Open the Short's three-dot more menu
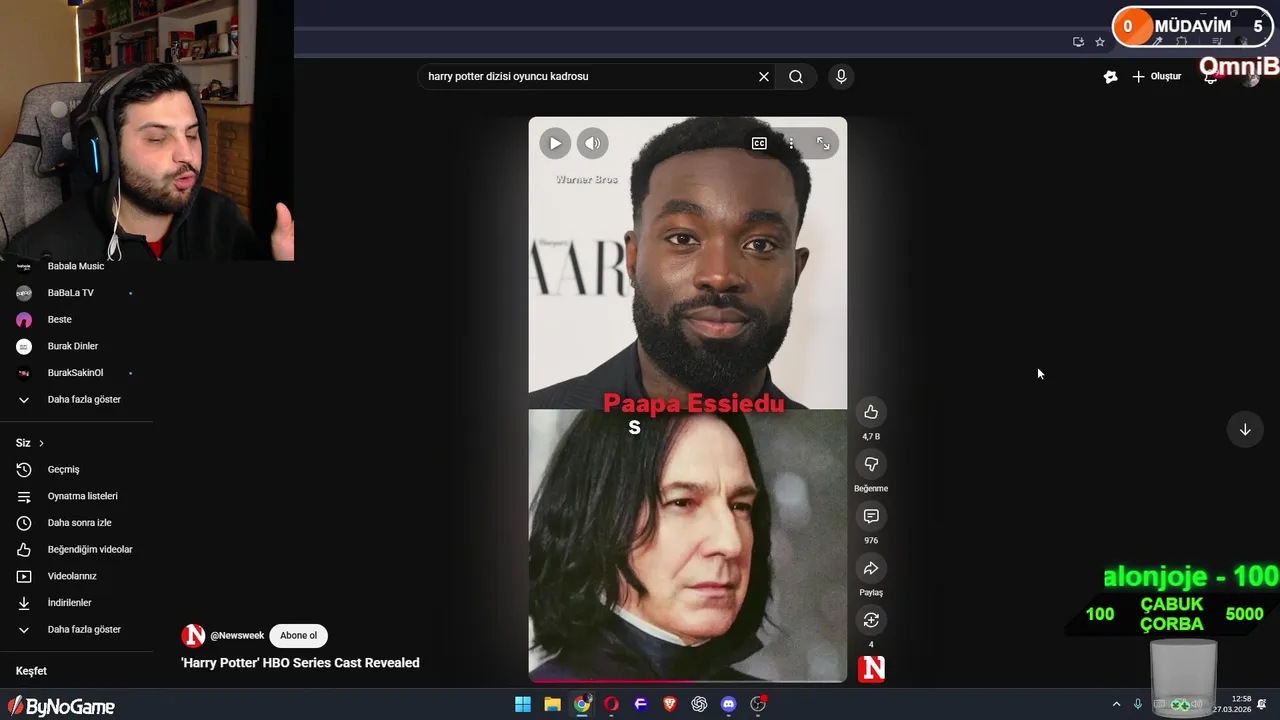 point(791,143)
